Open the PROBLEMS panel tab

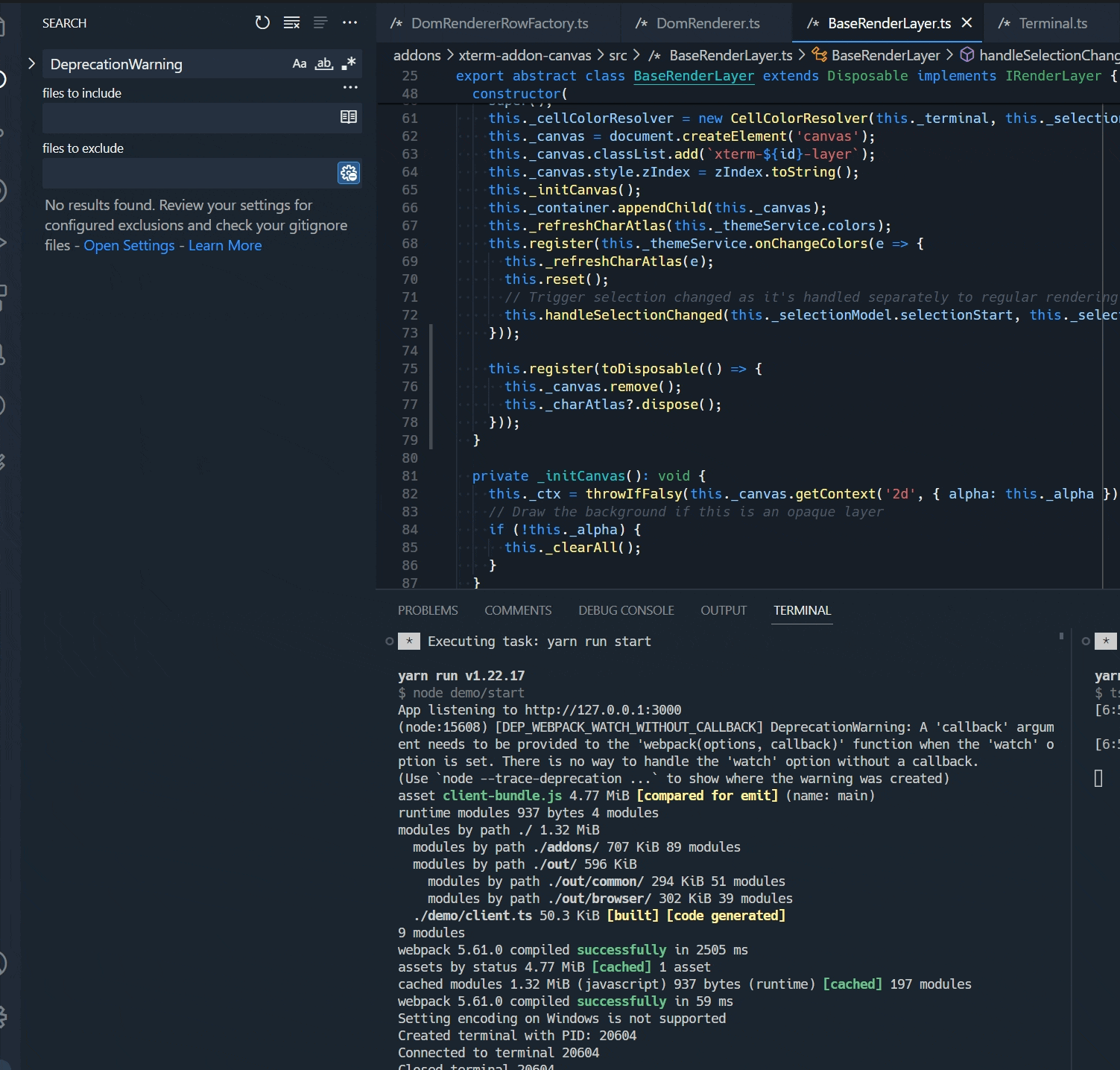pyautogui.click(x=428, y=610)
